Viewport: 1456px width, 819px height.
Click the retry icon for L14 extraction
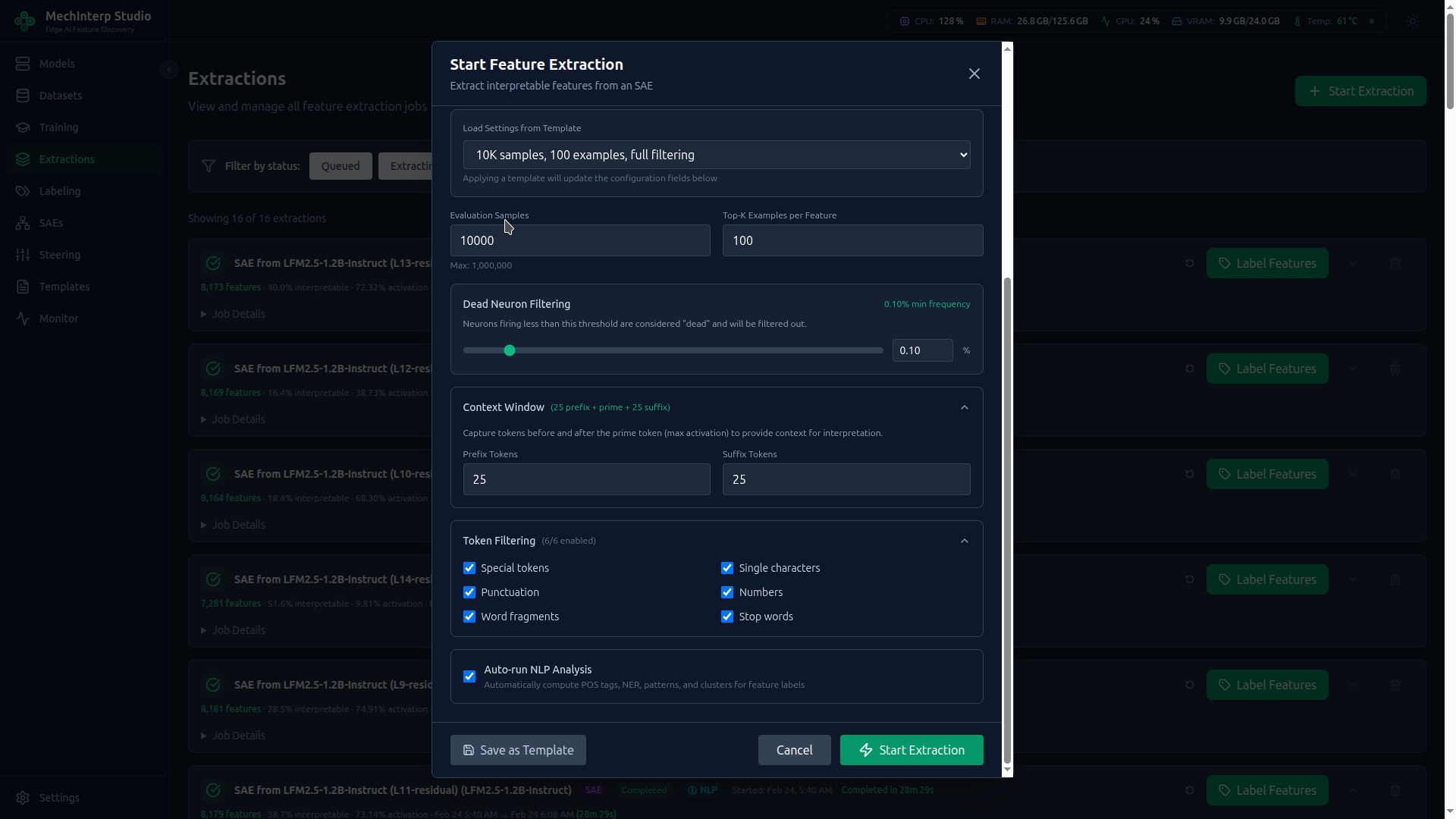click(1189, 579)
